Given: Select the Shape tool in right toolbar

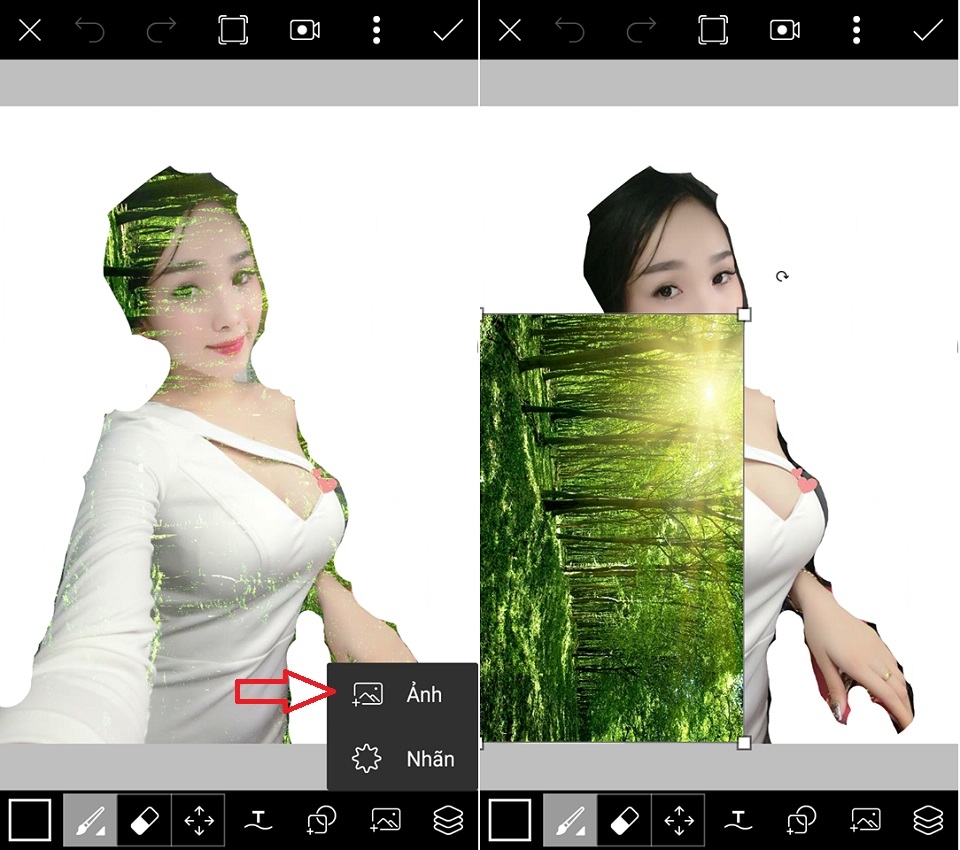Looking at the screenshot, I should coord(801,820).
